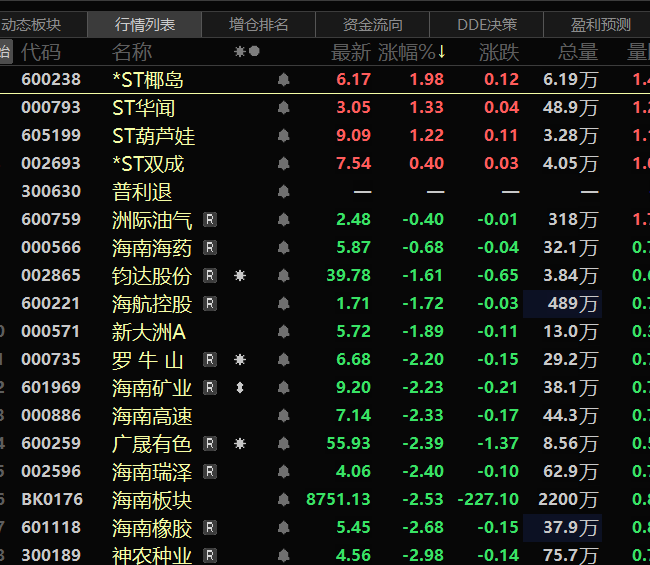Sort by the 涨跌 column header
Image resolution: width=650 pixels, height=565 pixels.
tap(499, 52)
